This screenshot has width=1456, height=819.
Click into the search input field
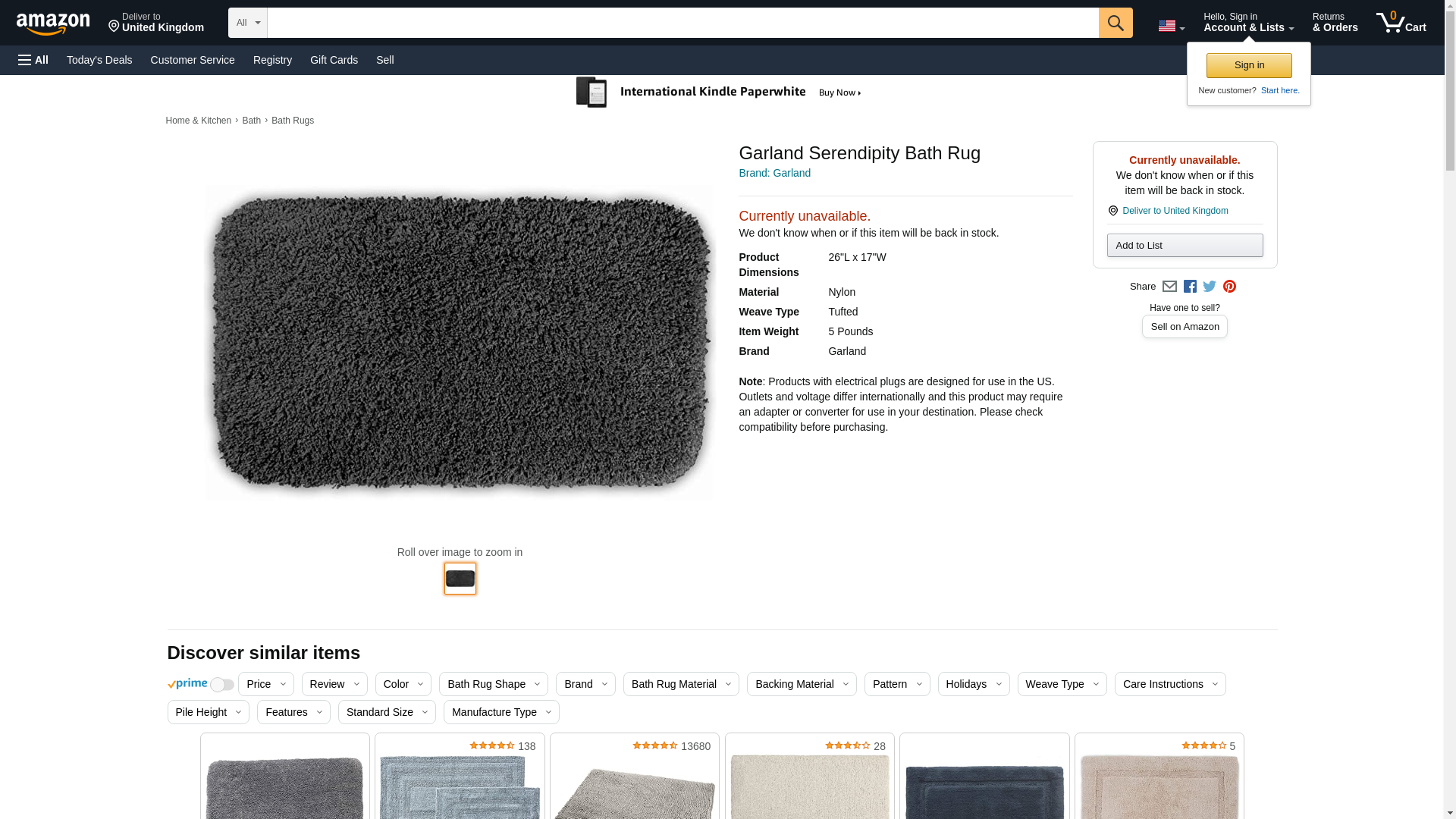click(682, 23)
